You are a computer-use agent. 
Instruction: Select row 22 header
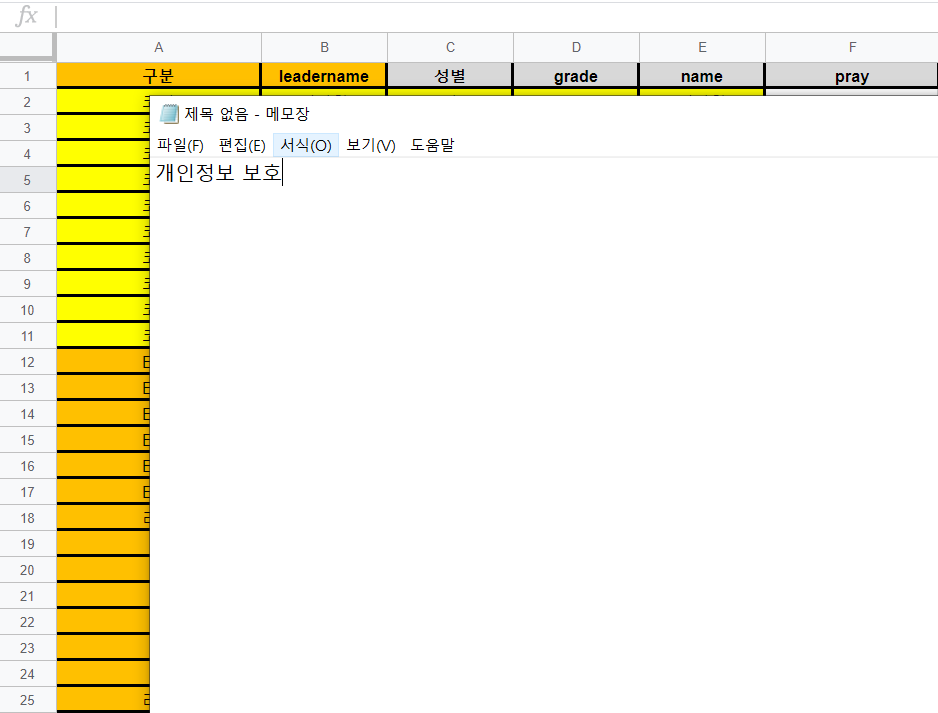[28, 623]
